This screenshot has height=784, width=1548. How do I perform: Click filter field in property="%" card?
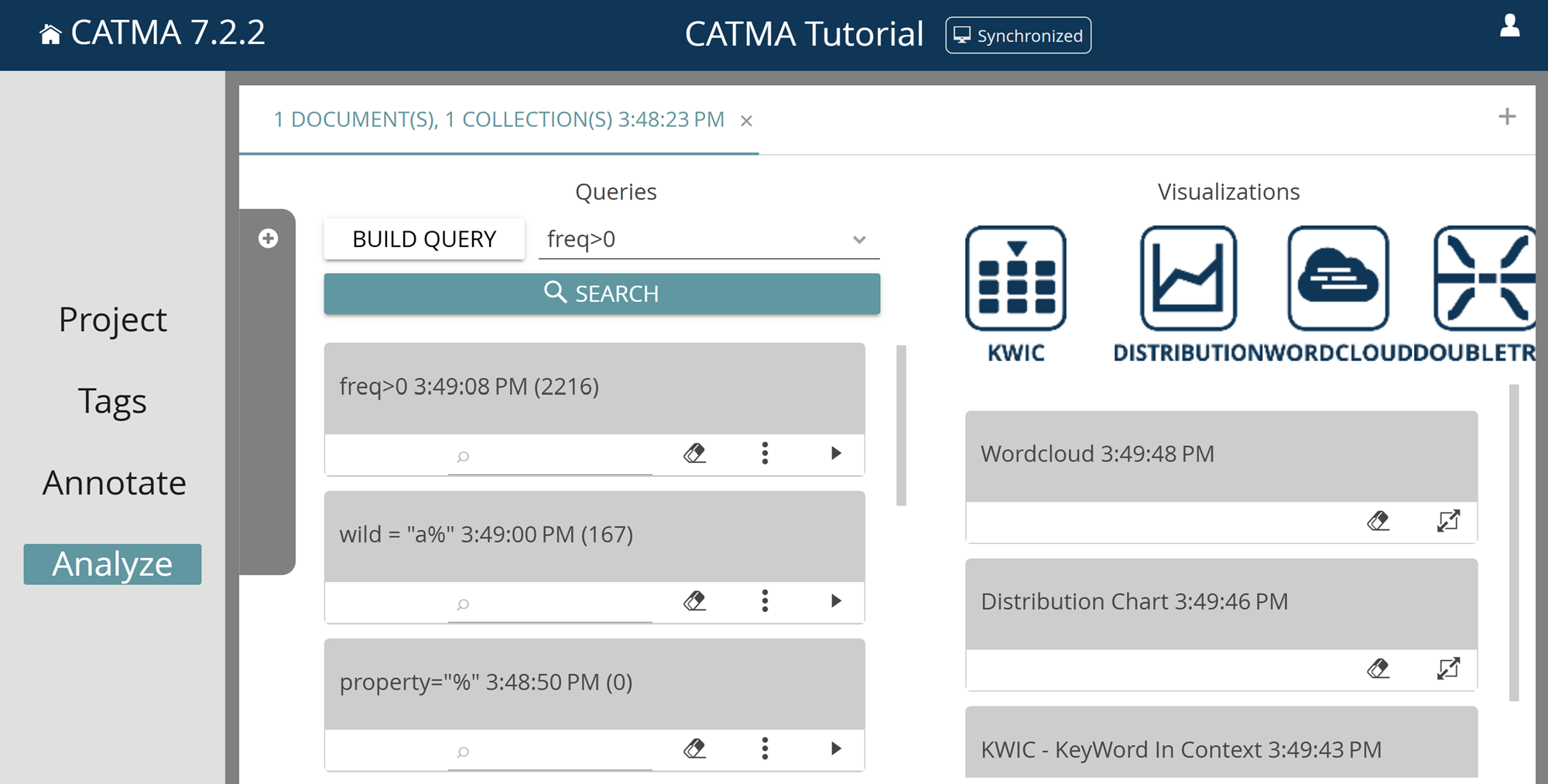pyautogui.click(x=550, y=751)
